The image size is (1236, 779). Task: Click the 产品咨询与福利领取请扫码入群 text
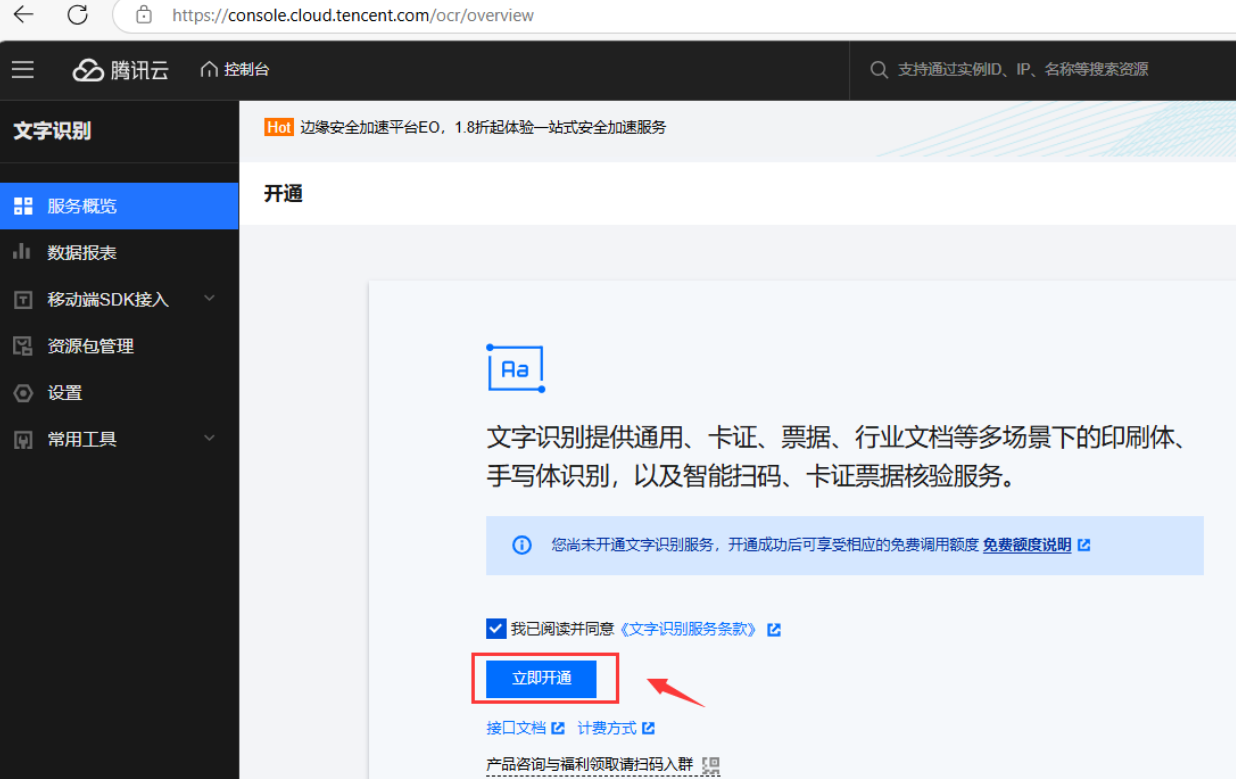point(589,765)
